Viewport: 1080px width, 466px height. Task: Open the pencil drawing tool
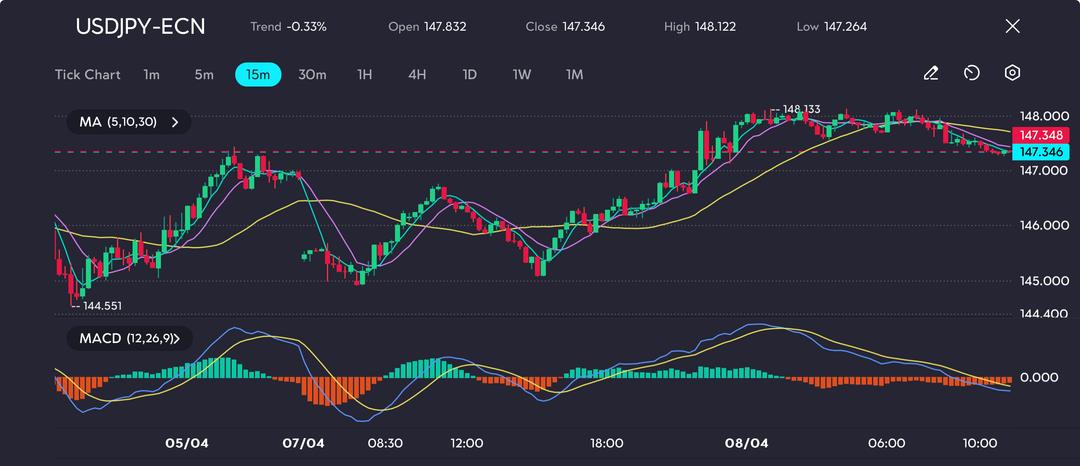931,73
